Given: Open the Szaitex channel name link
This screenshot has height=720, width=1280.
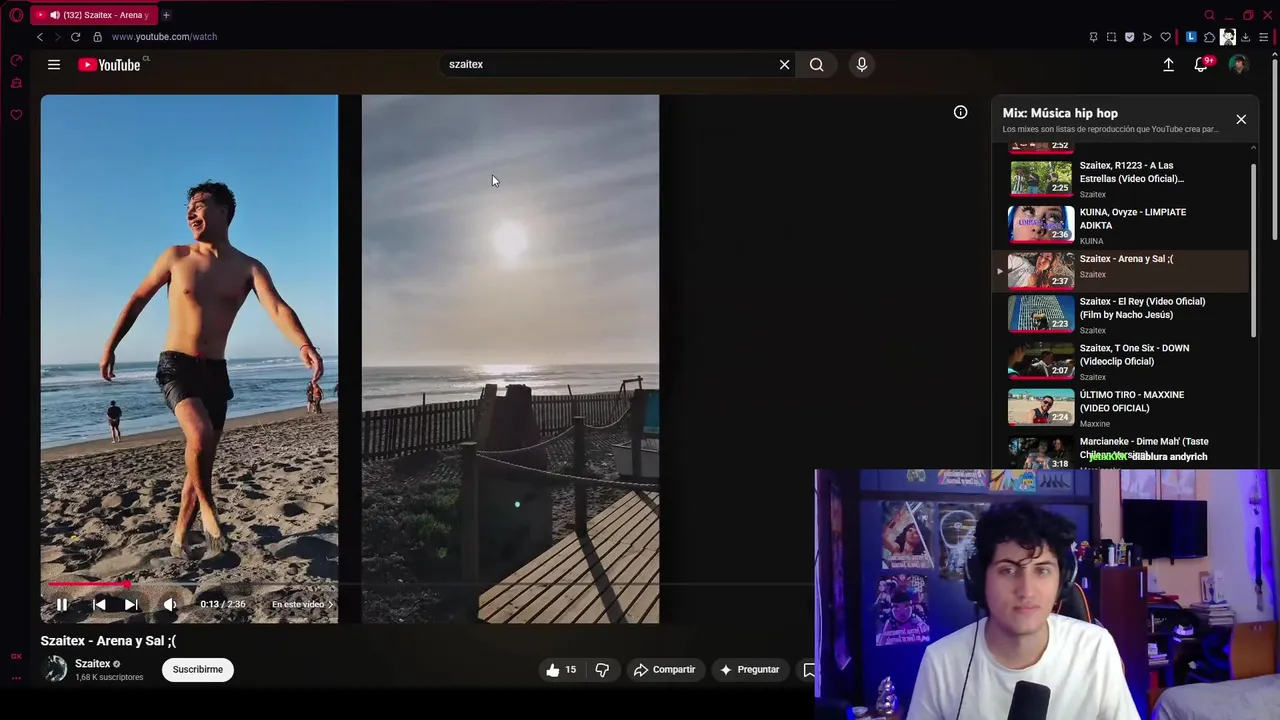Looking at the screenshot, I should click(93, 664).
